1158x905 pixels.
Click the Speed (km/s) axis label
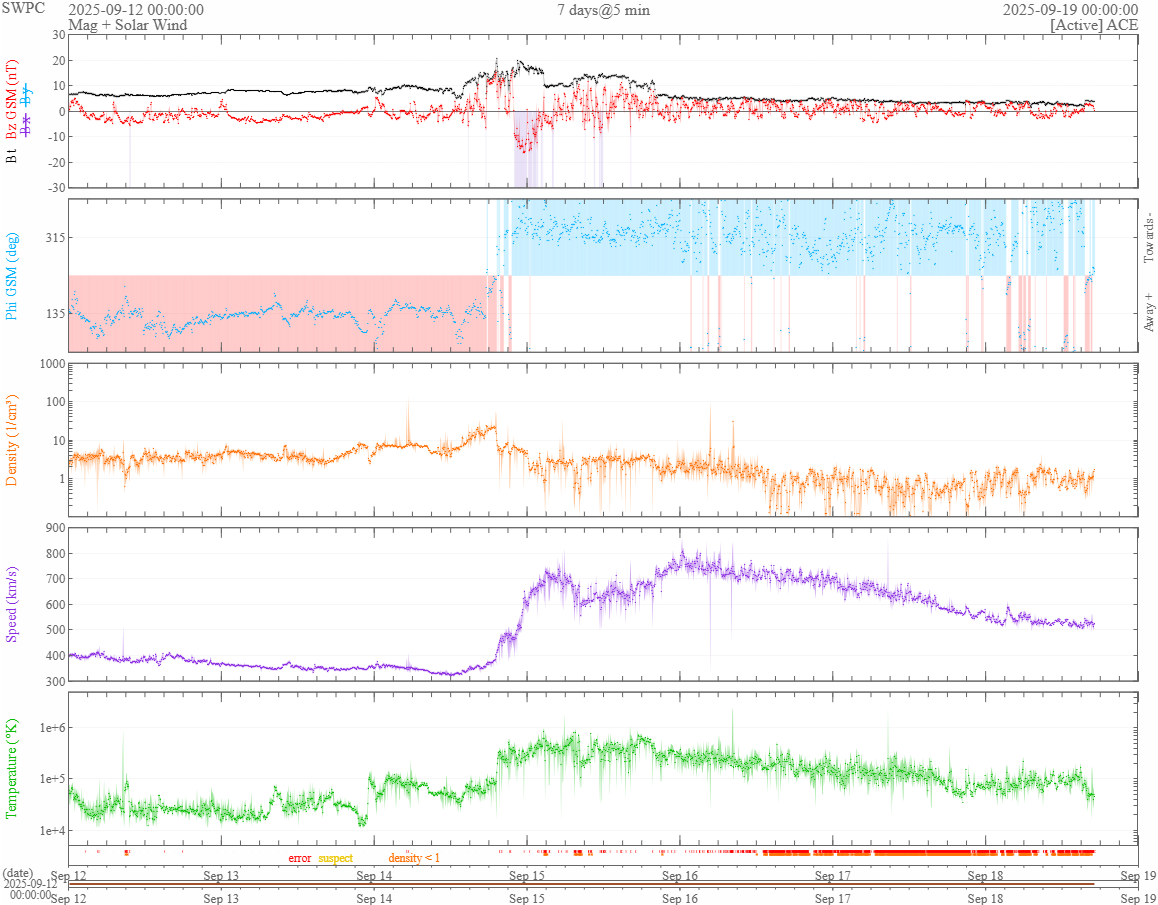pyautogui.click(x=12, y=603)
